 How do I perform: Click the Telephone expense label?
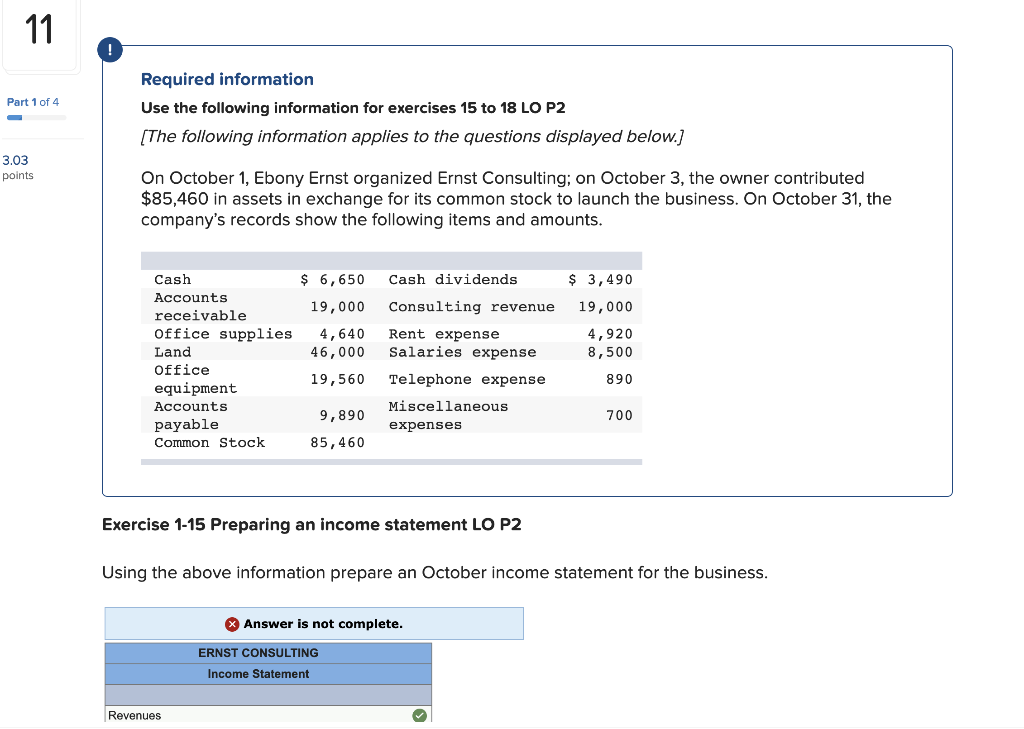pyautogui.click(x=467, y=380)
